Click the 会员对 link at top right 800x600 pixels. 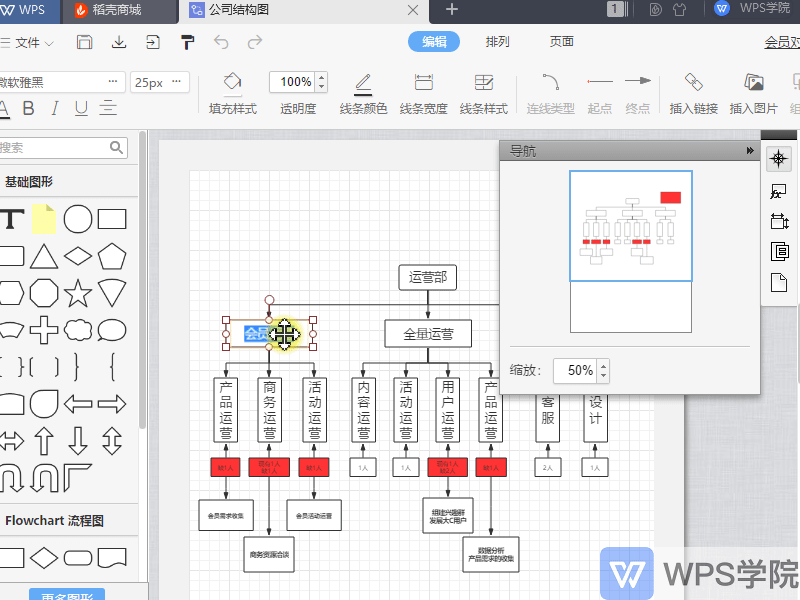coord(782,42)
